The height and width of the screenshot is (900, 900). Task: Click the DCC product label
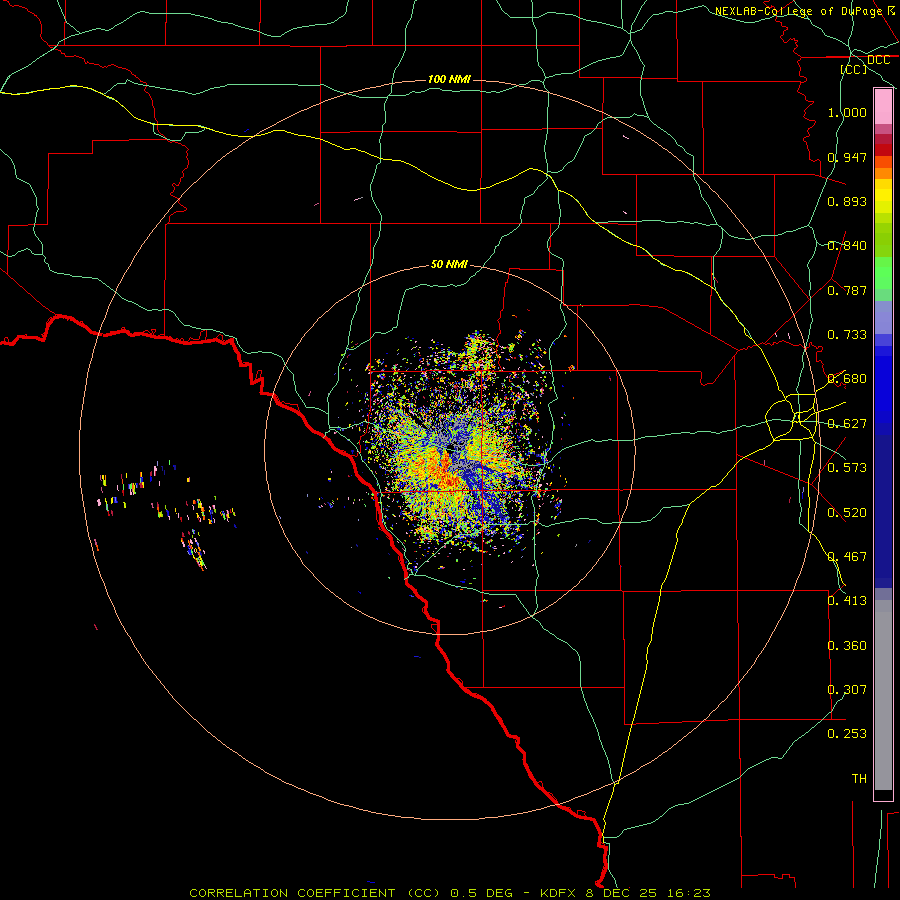878,60
